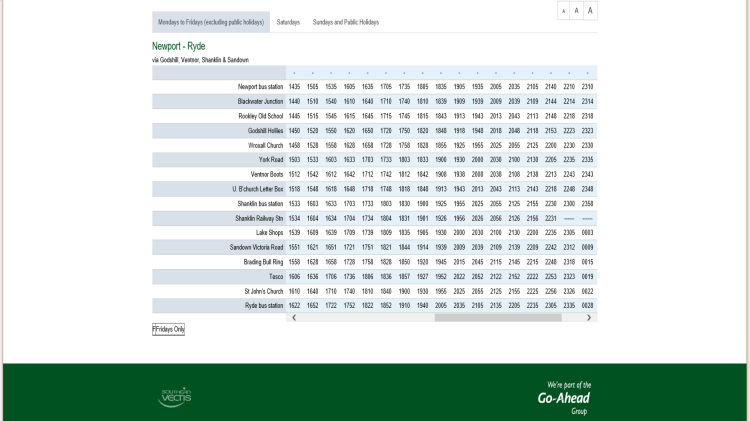Select the Shanklin Railway Stn row label
Screen dimensions: 750x421
(x=259, y=218)
